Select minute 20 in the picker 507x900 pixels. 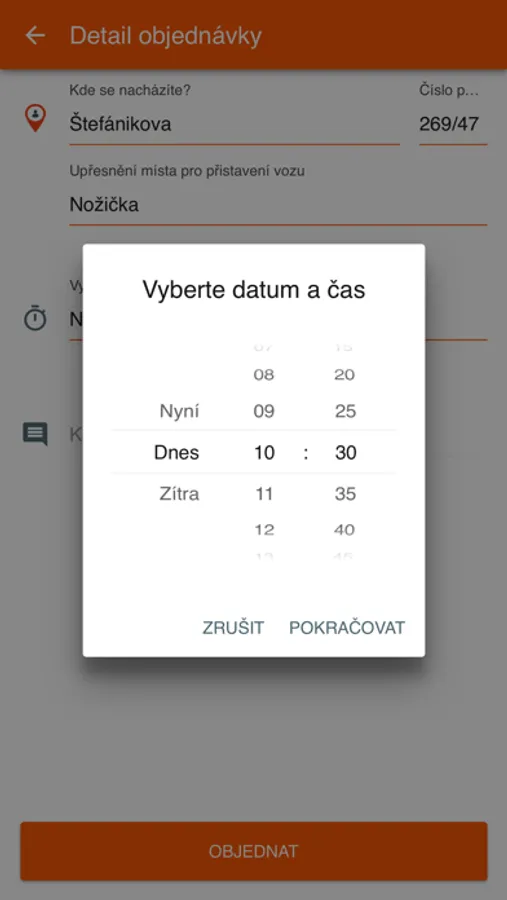pos(345,375)
